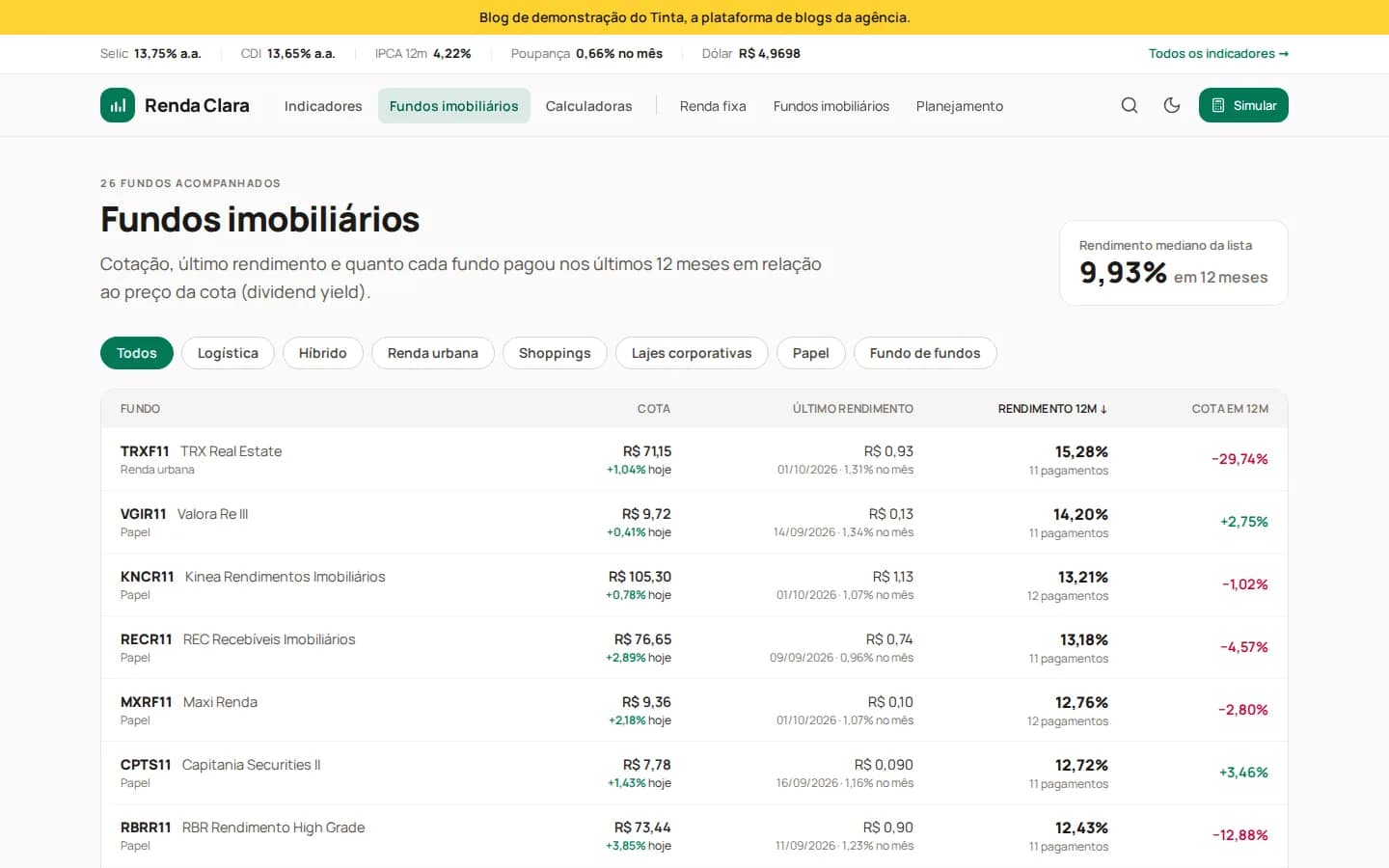Sort by the ÚLTIMO RENDIMENTO column header
The image size is (1389, 868).
pyautogui.click(x=853, y=409)
